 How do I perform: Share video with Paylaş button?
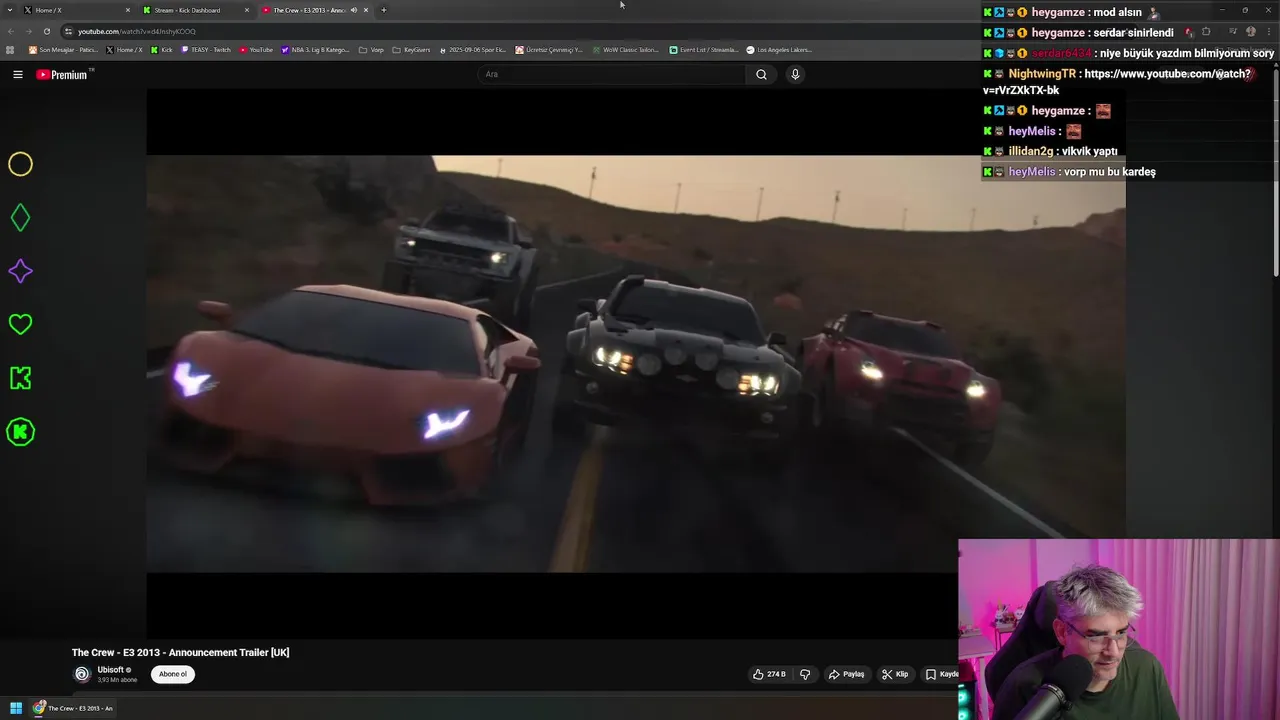click(846, 674)
